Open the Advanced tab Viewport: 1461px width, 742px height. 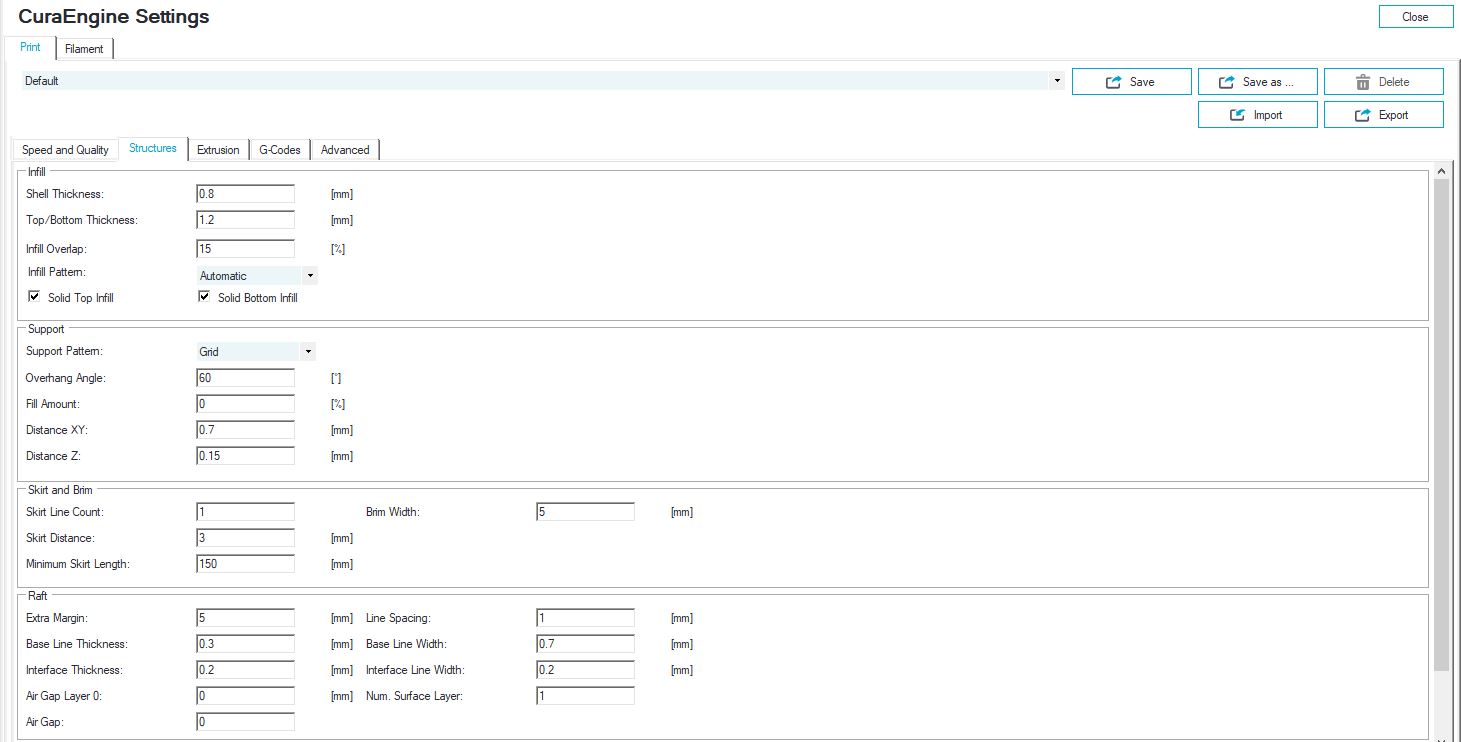click(345, 150)
